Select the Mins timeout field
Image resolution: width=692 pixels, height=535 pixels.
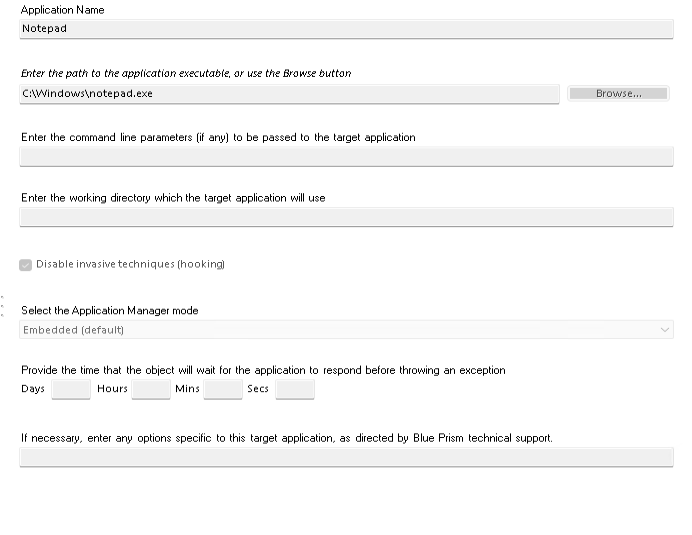223,389
